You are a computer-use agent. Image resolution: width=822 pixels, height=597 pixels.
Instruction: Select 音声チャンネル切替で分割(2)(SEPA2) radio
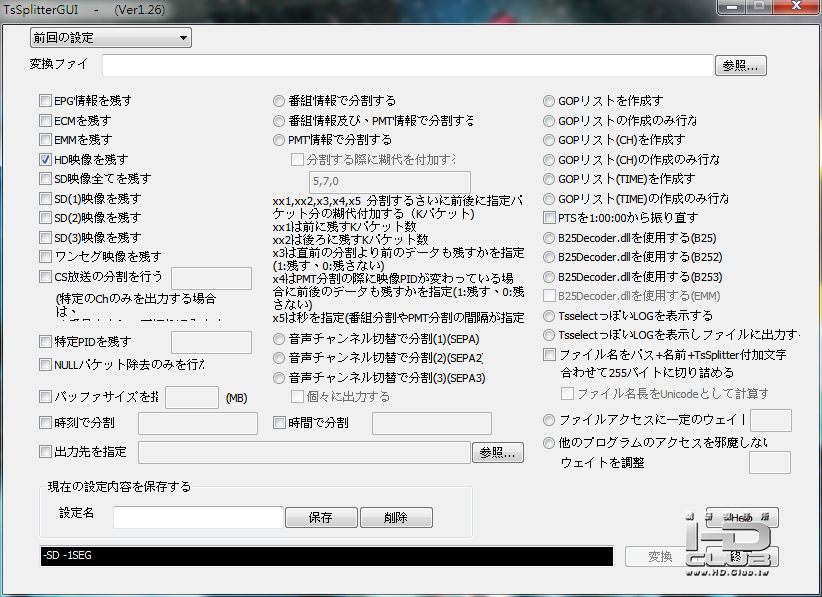279,358
